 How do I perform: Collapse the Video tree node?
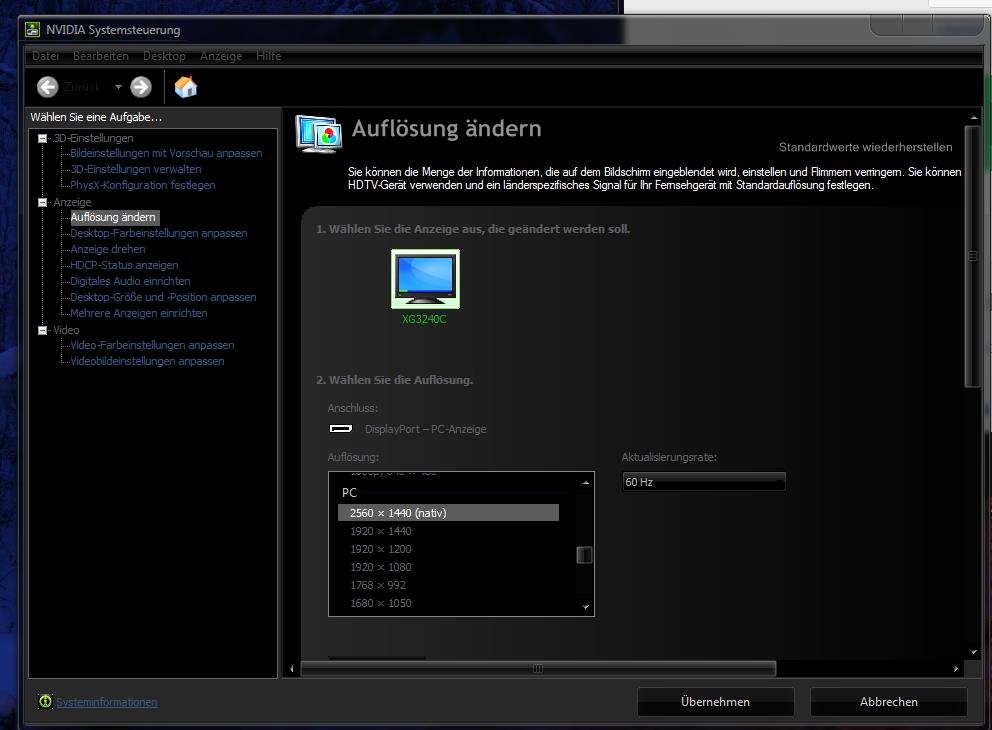(x=42, y=330)
